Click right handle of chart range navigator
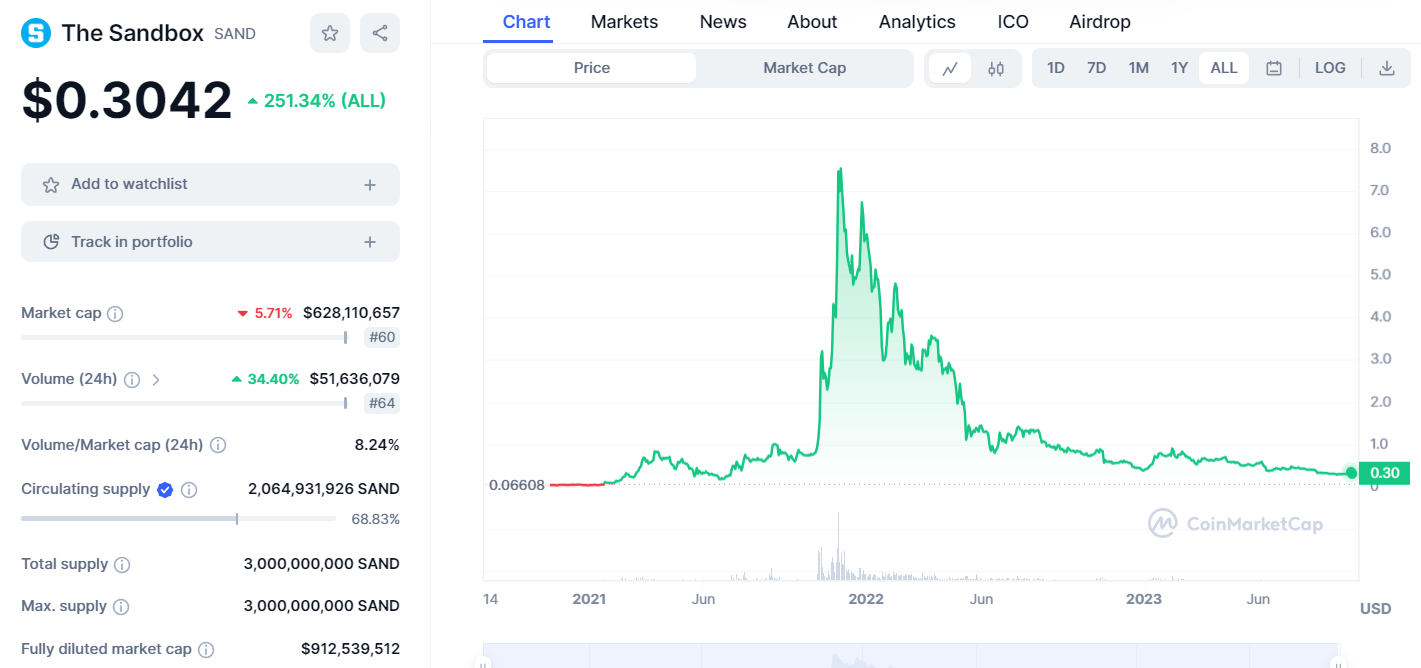This screenshot has height=668, width=1421. [x=1338, y=661]
